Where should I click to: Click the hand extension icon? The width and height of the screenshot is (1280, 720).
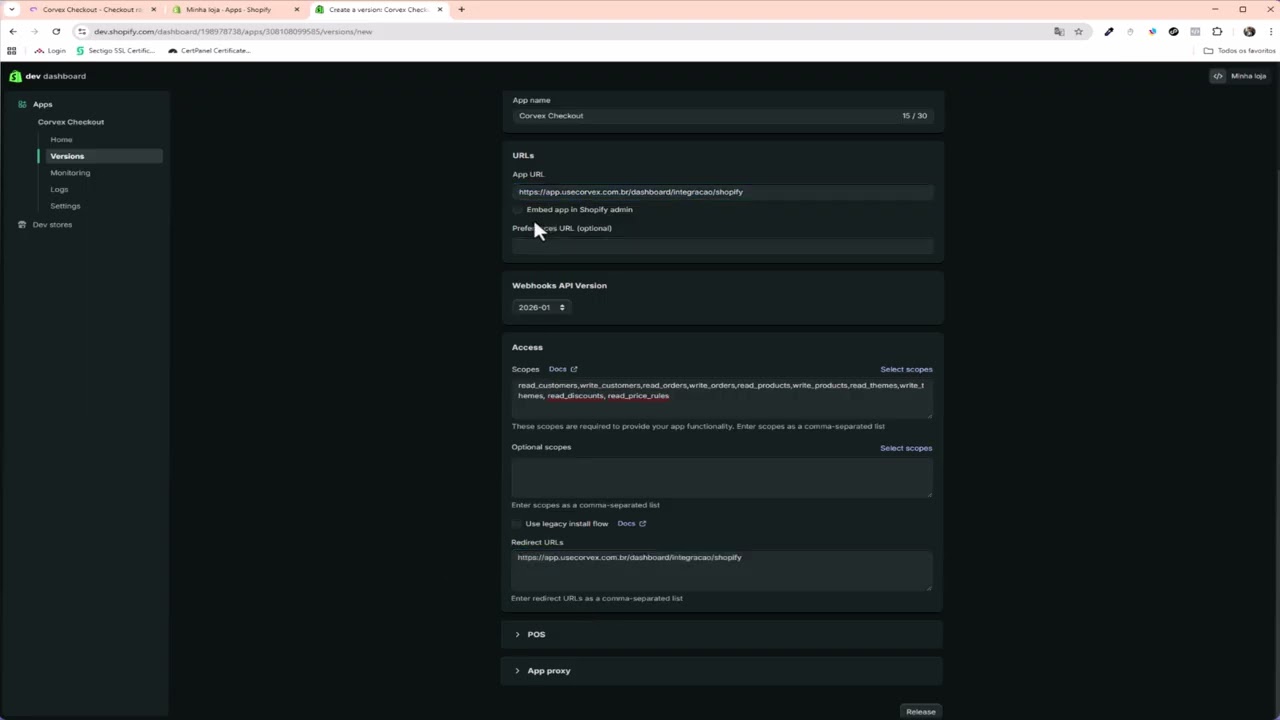coord(1130,31)
